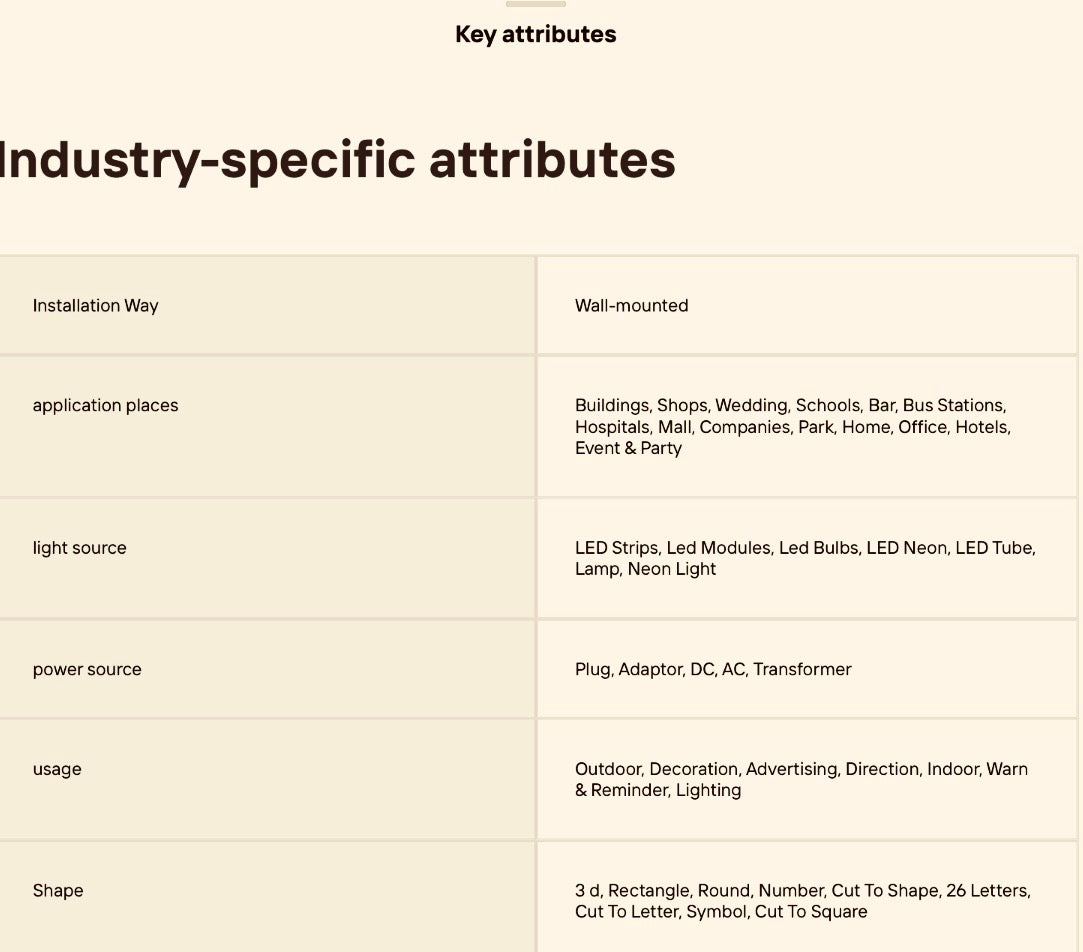This screenshot has width=1083, height=952.
Task: Click the Neon Light text
Action: pos(672,569)
